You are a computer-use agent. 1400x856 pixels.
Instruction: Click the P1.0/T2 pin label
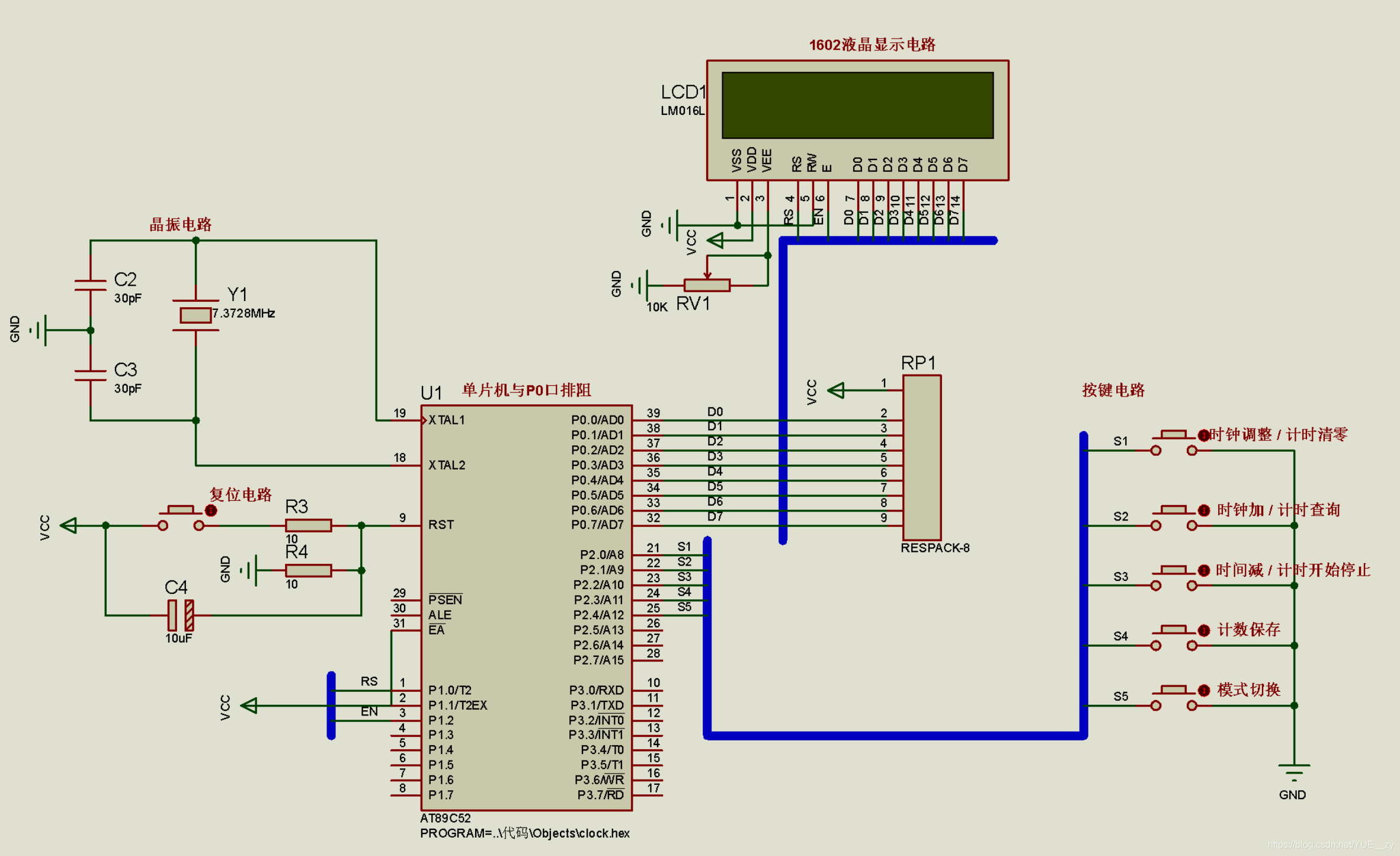[x=450, y=690]
